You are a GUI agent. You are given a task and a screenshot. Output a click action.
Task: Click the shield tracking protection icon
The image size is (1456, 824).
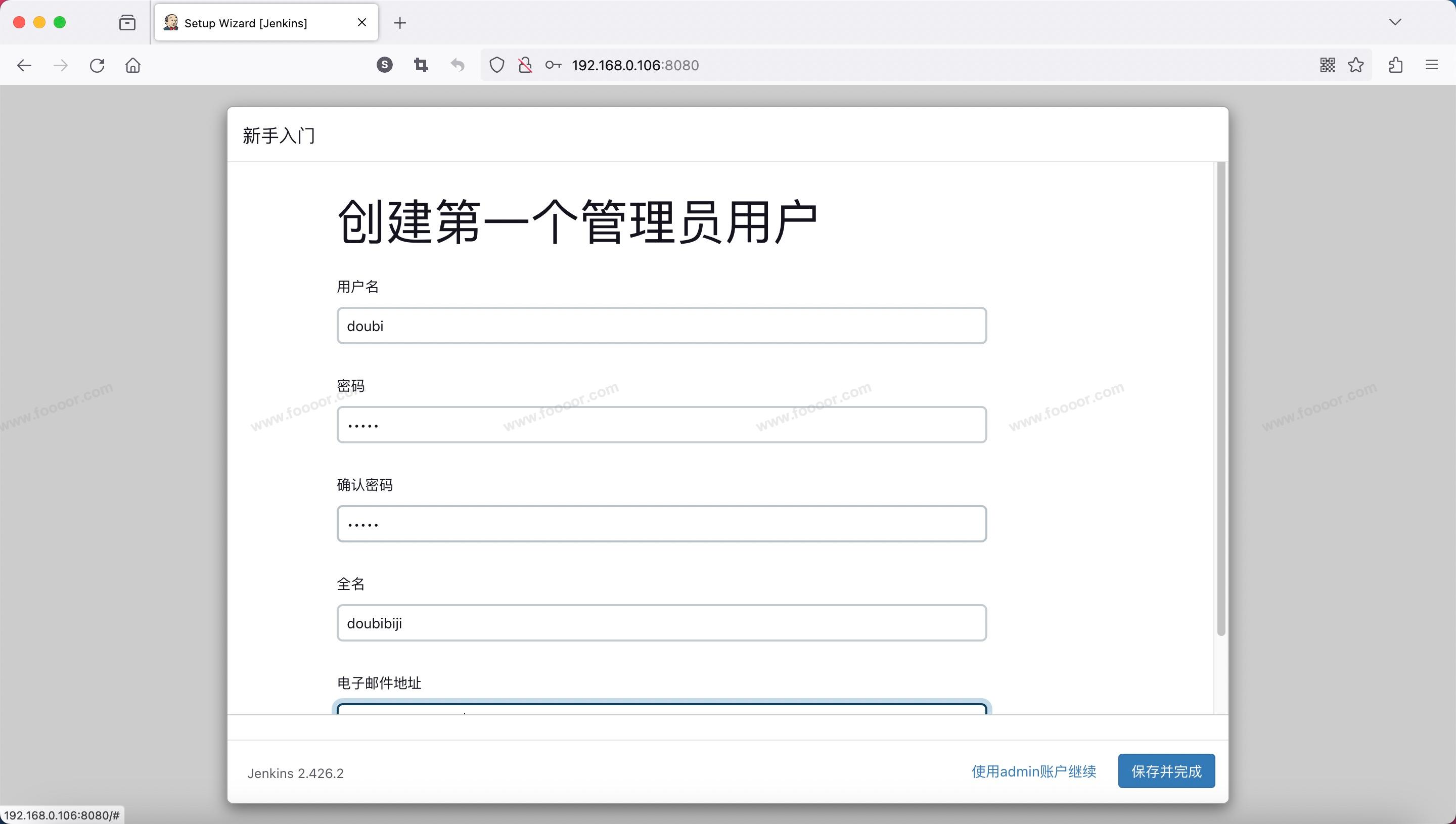[x=496, y=65]
